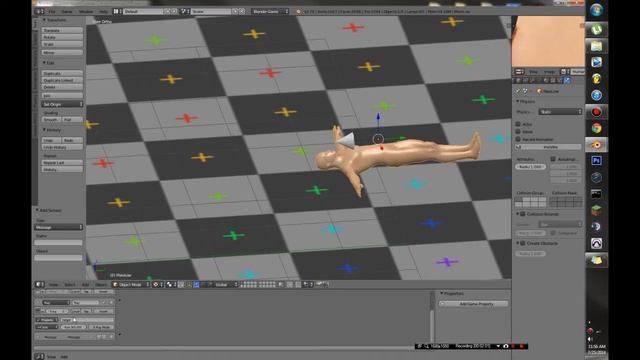Set shading to Smooth
Screen dimensions: 640x360
point(51,120)
